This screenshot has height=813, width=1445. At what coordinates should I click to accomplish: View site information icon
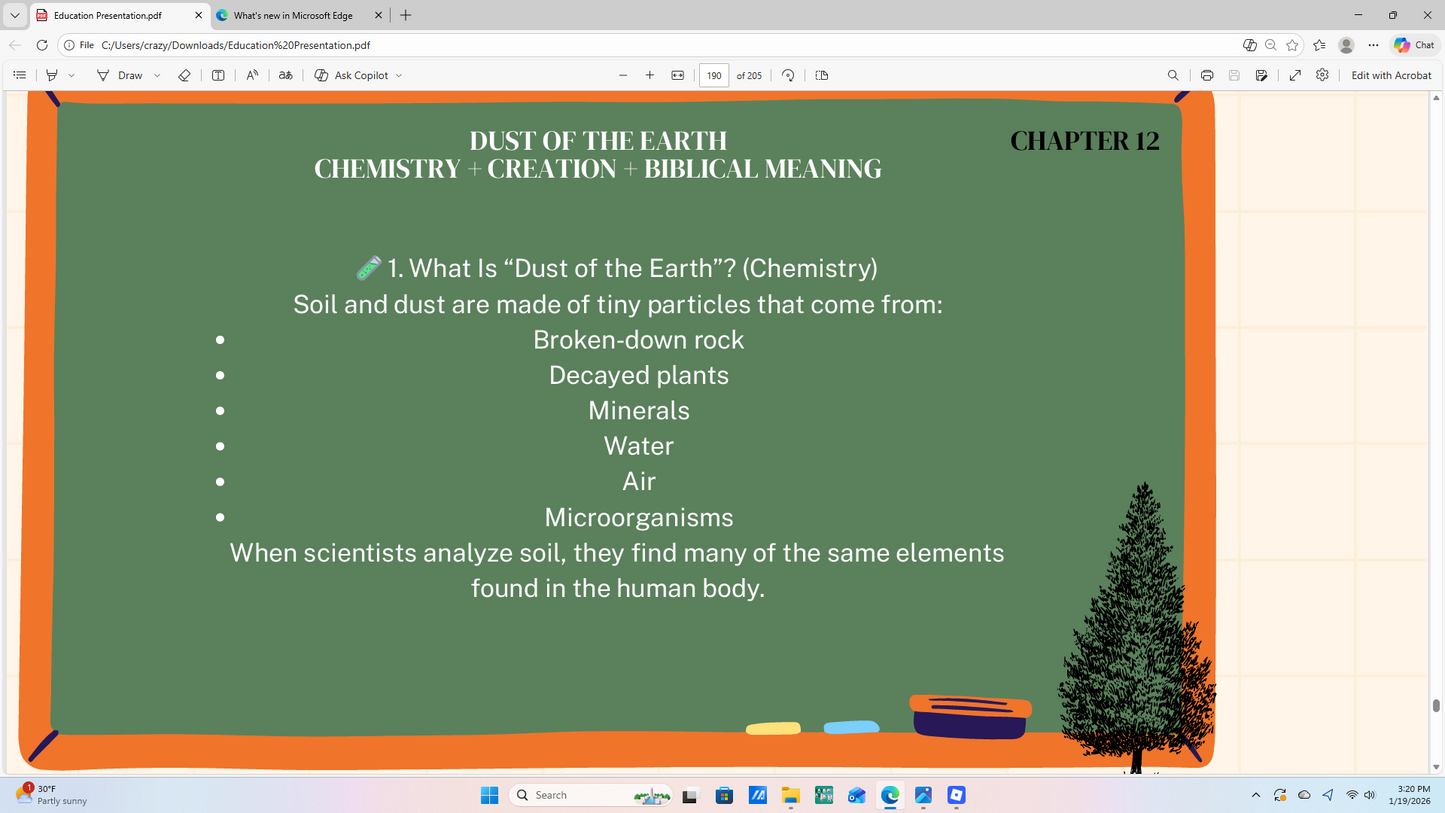pyautogui.click(x=69, y=45)
